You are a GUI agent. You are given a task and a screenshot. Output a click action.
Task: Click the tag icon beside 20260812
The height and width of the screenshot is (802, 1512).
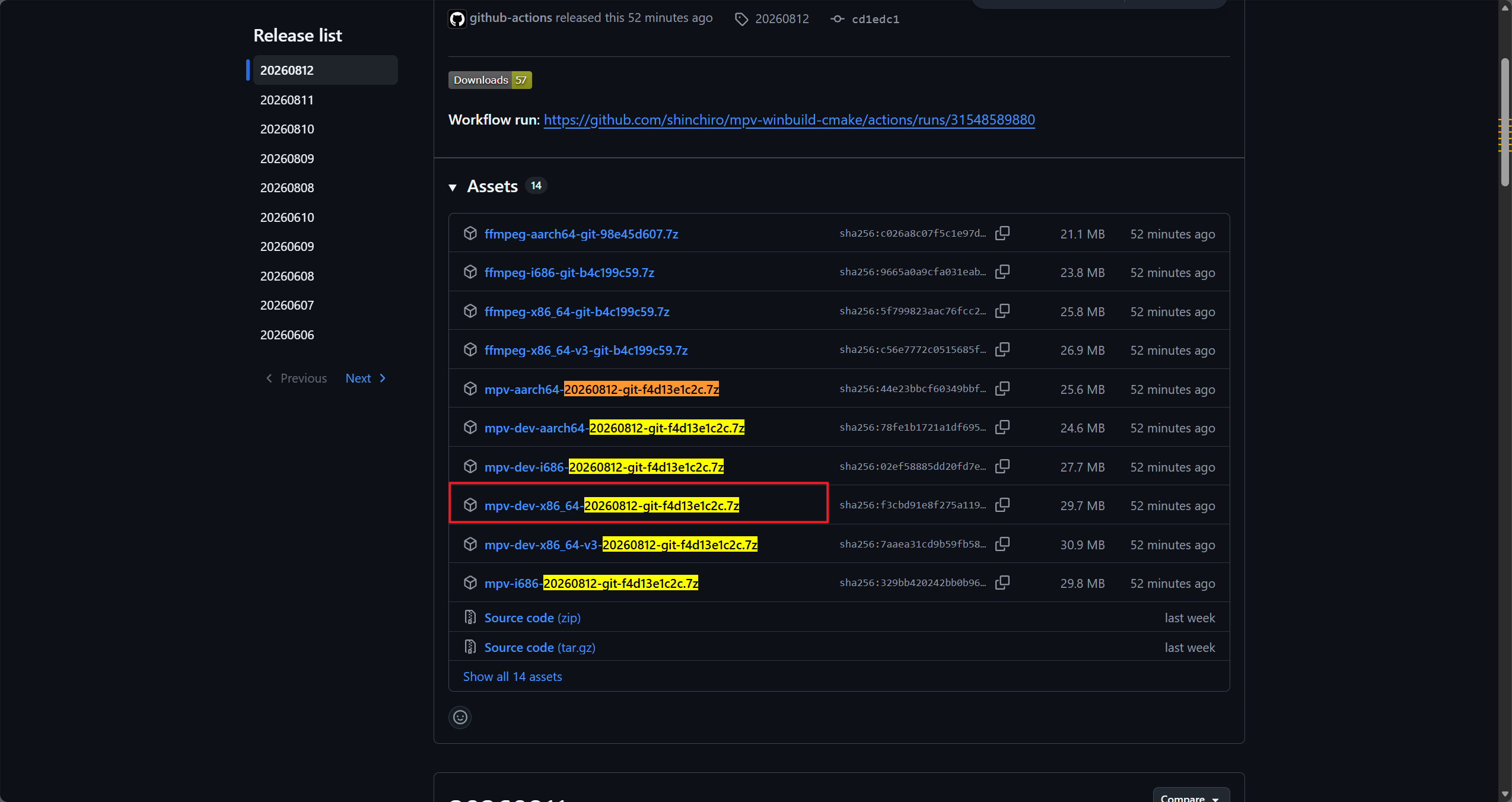[741, 19]
